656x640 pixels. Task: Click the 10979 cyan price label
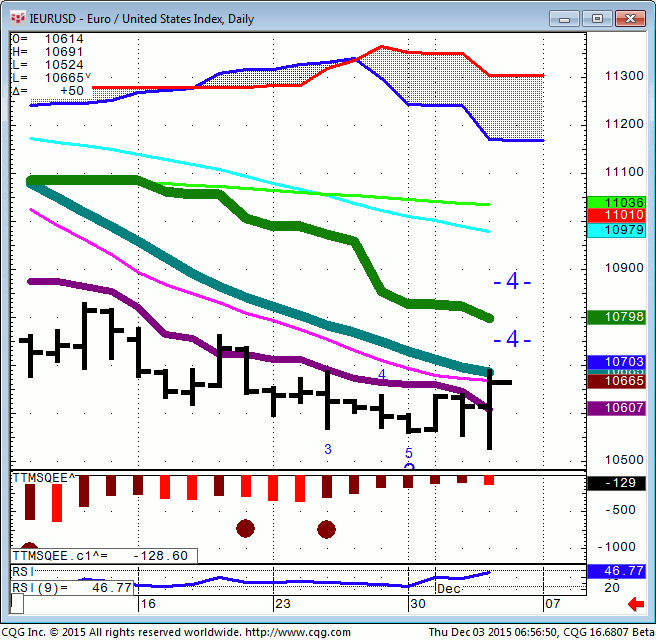point(616,230)
